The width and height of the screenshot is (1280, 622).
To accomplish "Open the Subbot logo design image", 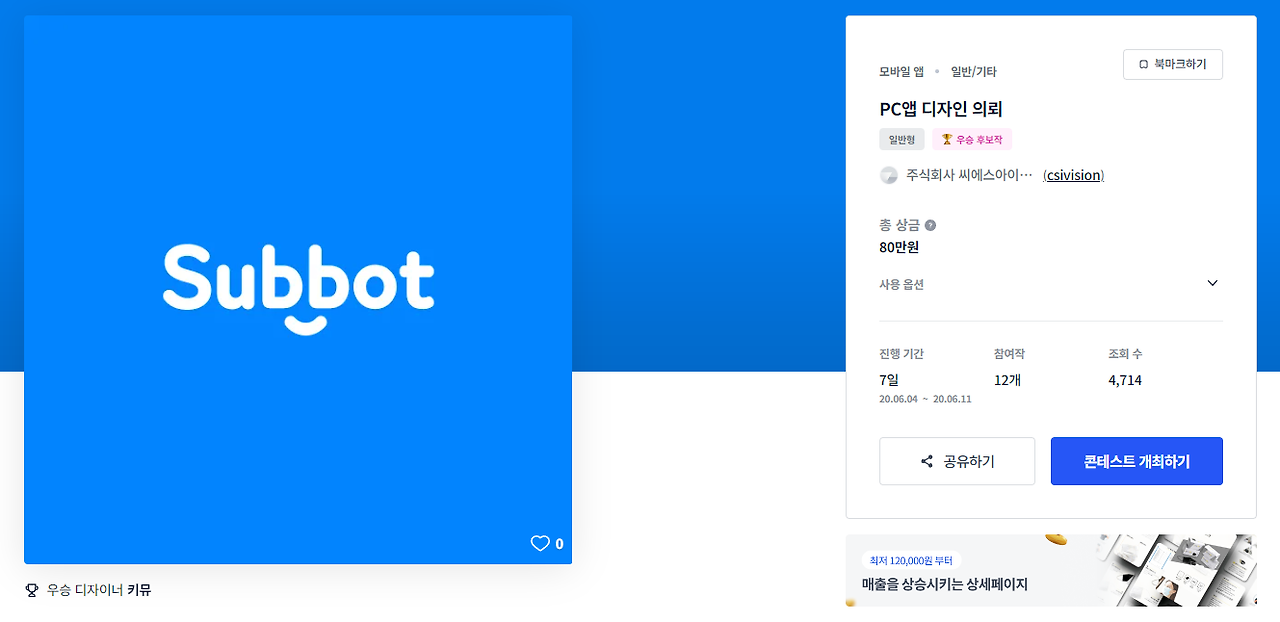I will point(298,289).
